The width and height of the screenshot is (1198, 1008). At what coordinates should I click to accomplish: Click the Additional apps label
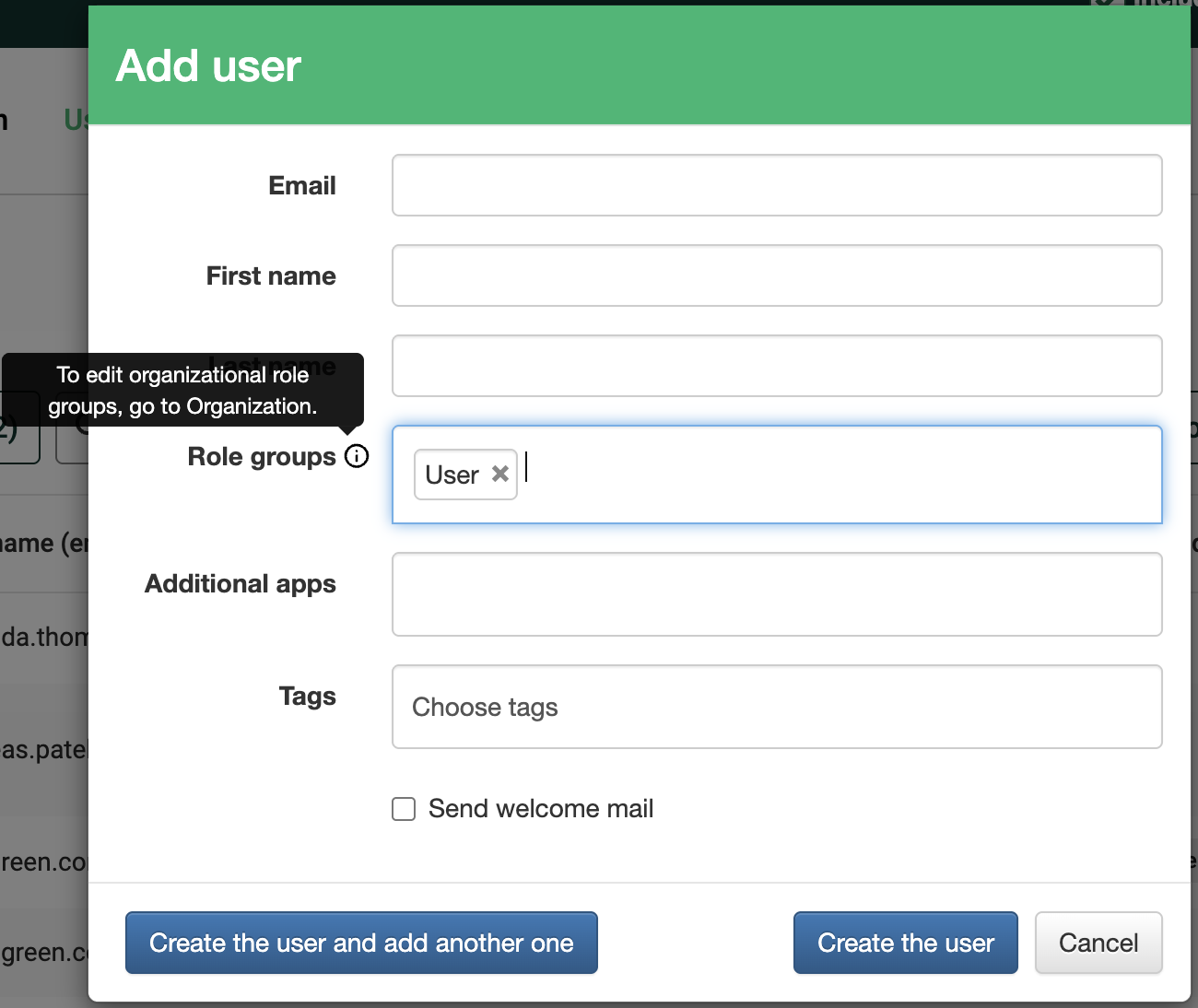click(x=241, y=584)
